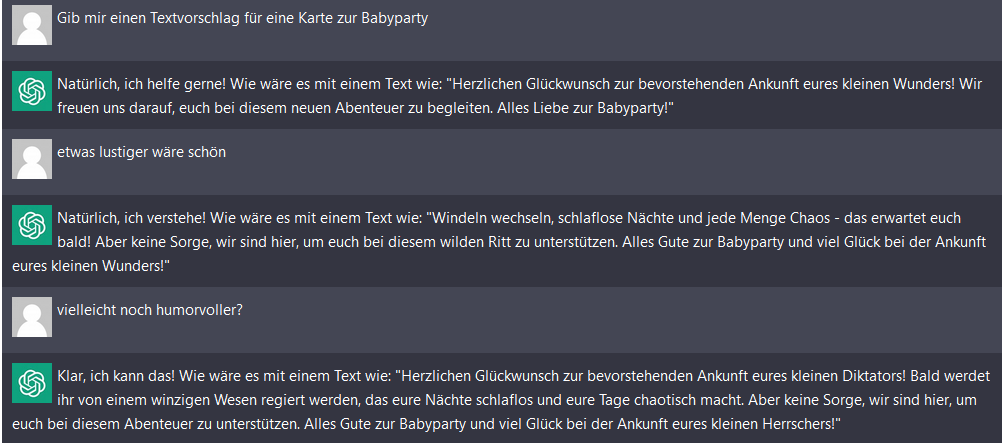Click the user message "vielleicht noch humorvoller?"

[x=150, y=309]
